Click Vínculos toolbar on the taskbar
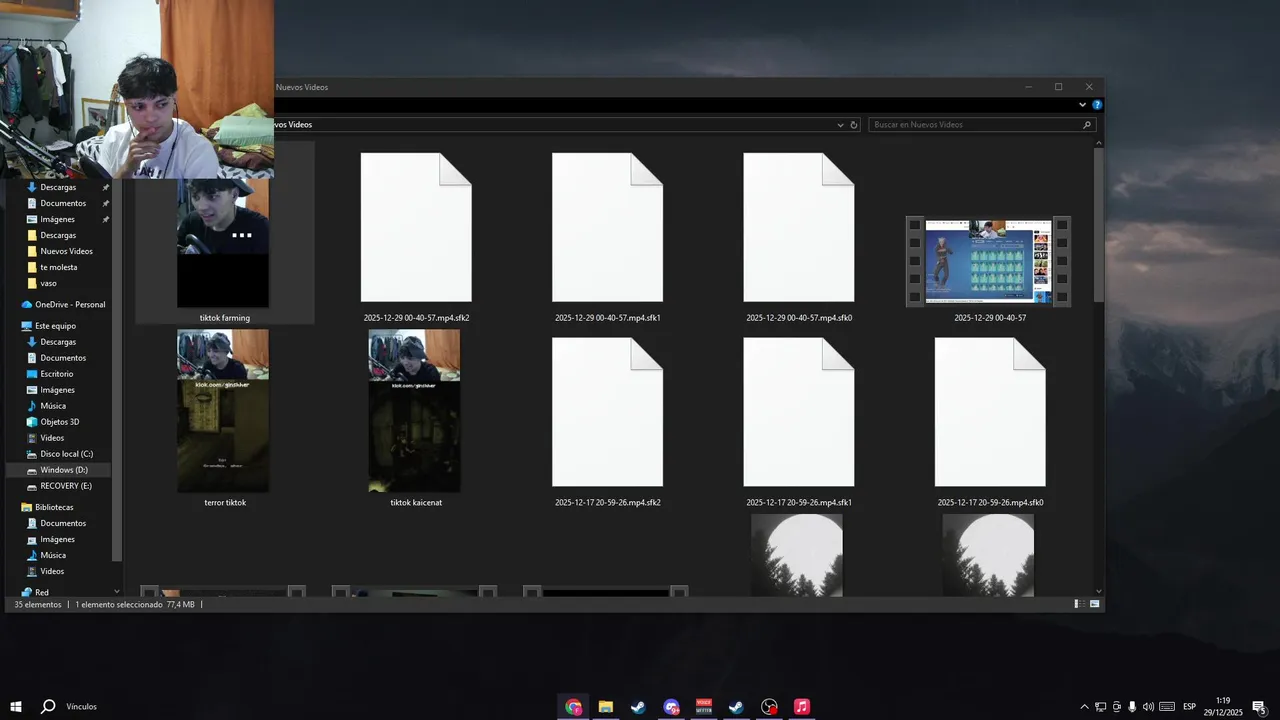 coord(81,707)
